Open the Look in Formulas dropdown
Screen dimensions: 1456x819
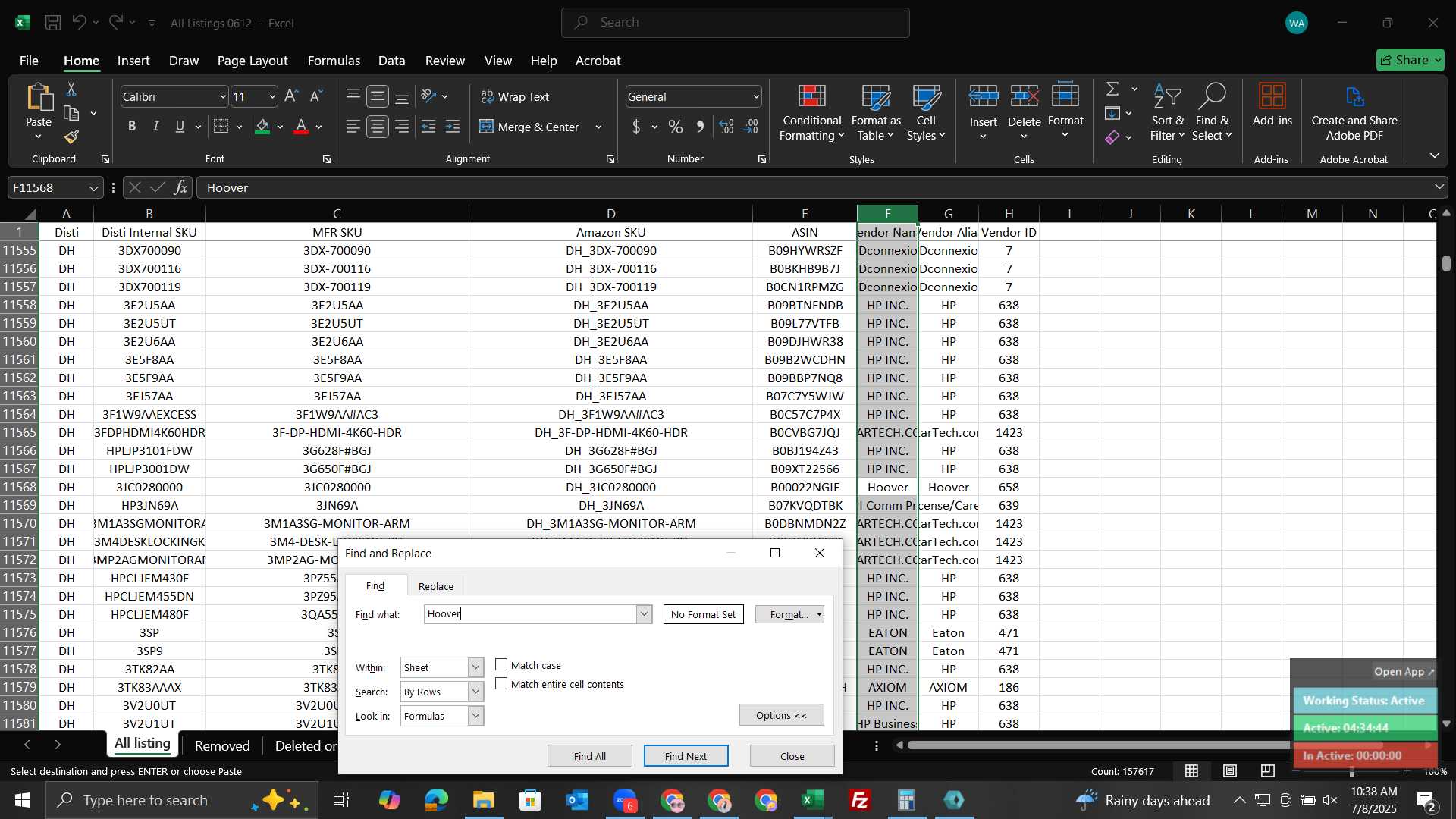tap(475, 716)
